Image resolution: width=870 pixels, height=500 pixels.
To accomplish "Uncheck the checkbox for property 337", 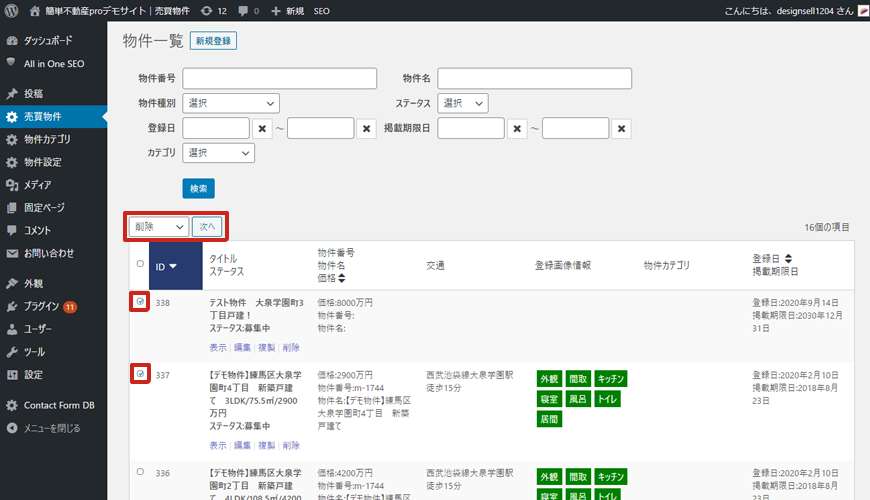I will (140, 374).
